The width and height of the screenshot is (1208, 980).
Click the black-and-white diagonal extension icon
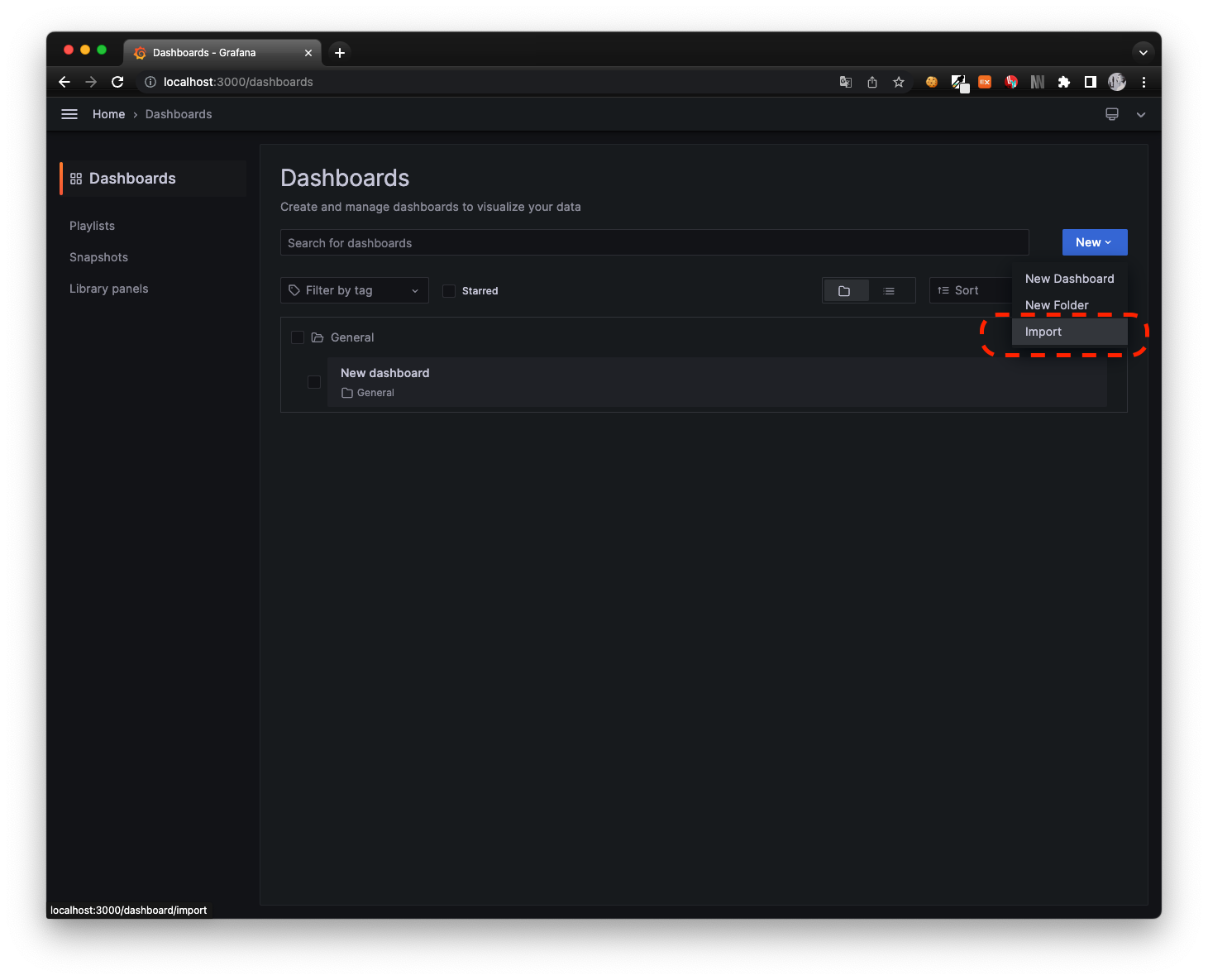(x=959, y=83)
